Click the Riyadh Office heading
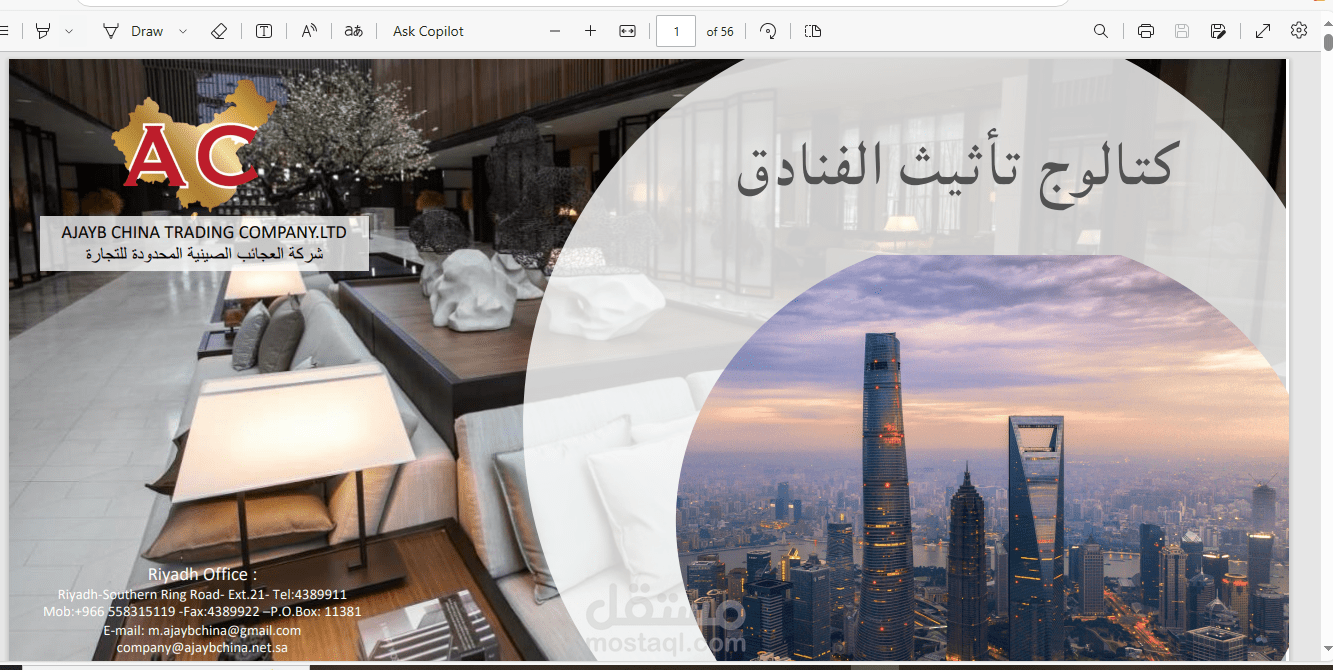The image size is (1333, 670). pyautogui.click(x=203, y=574)
